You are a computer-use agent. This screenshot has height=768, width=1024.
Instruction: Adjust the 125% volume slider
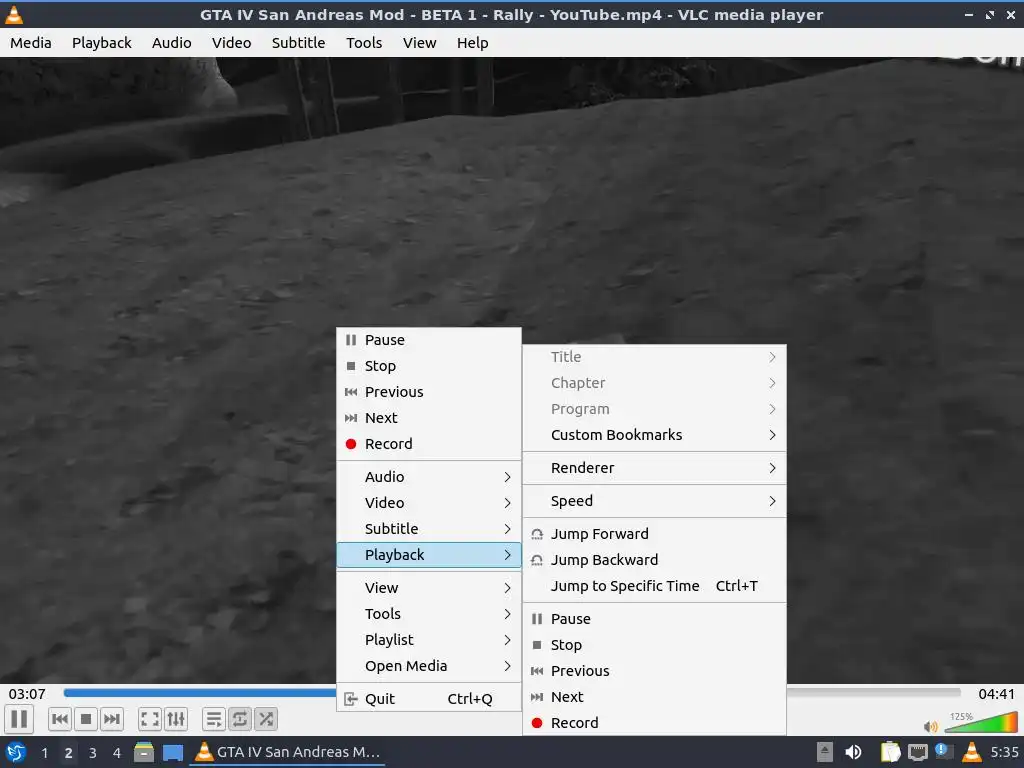pyautogui.click(x=981, y=722)
